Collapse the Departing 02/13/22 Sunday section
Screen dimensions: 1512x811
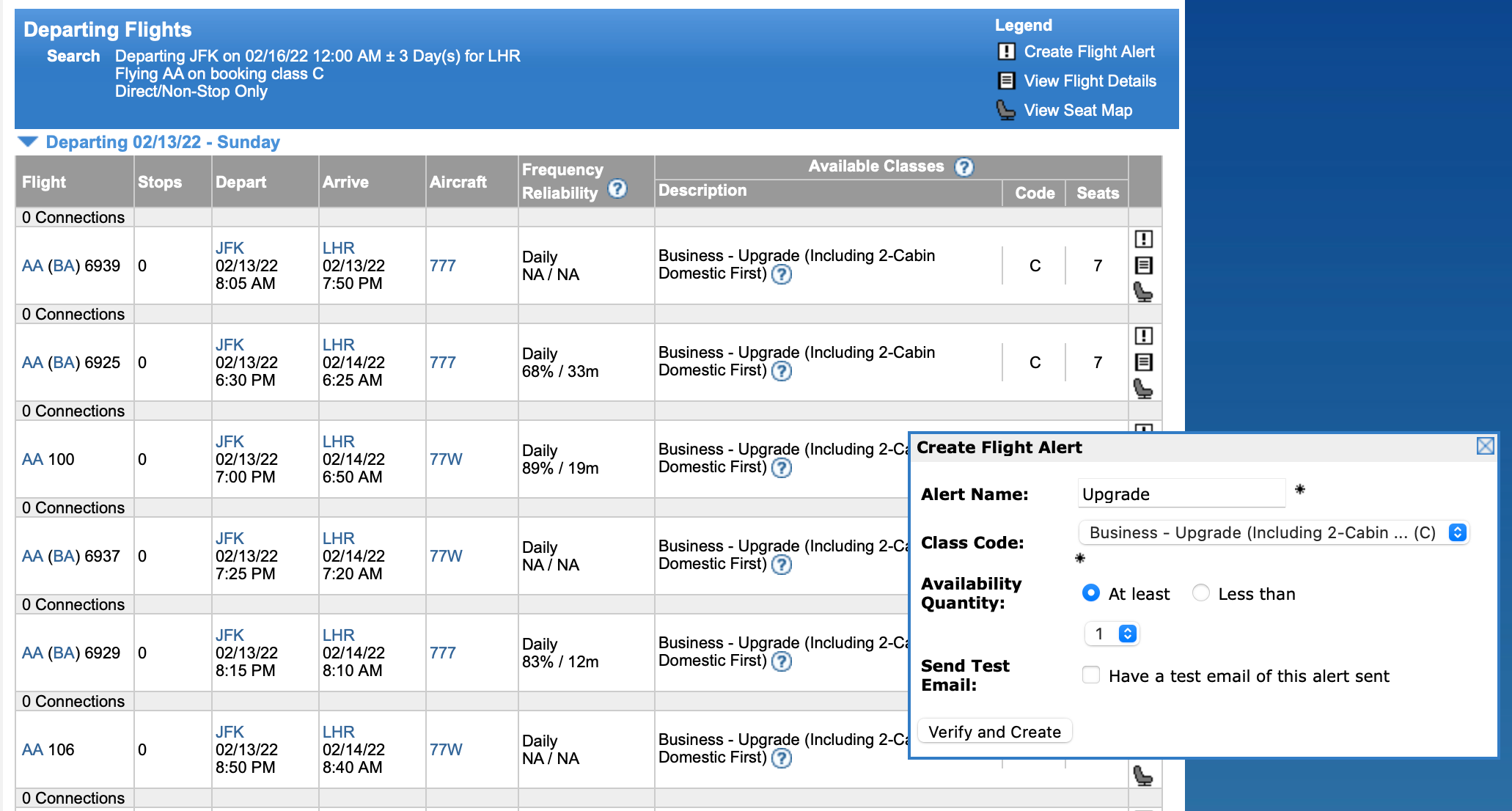tap(28, 142)
